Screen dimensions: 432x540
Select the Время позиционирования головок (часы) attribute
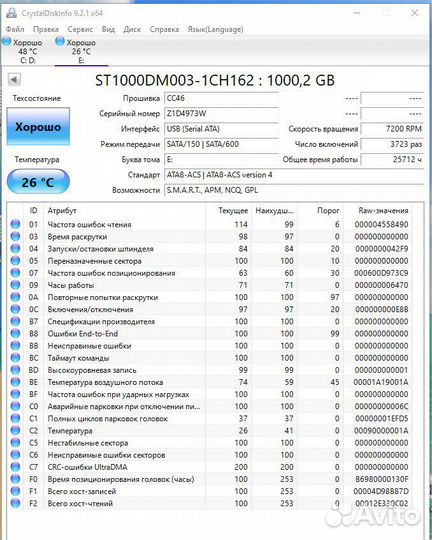[121, 479]
